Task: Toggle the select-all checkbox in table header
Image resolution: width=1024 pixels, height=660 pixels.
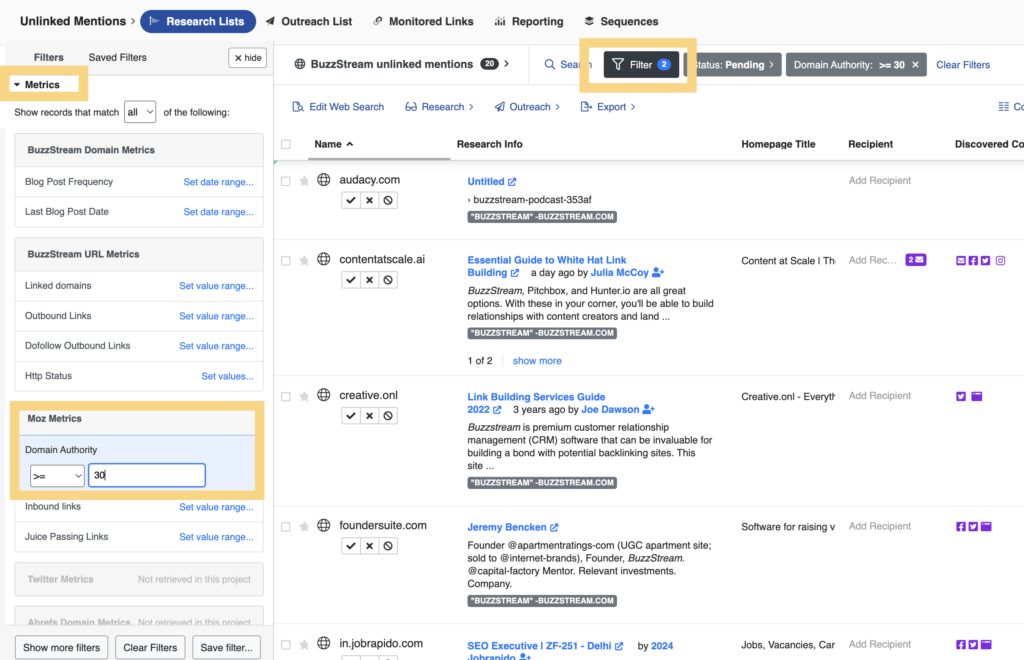Action: [286, 145]
